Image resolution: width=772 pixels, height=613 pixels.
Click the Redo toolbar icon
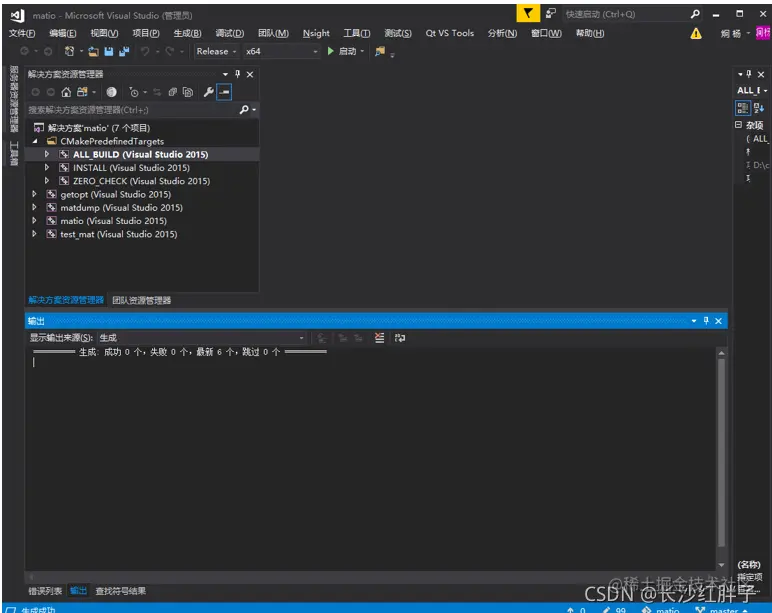click(x=169, y=51)
